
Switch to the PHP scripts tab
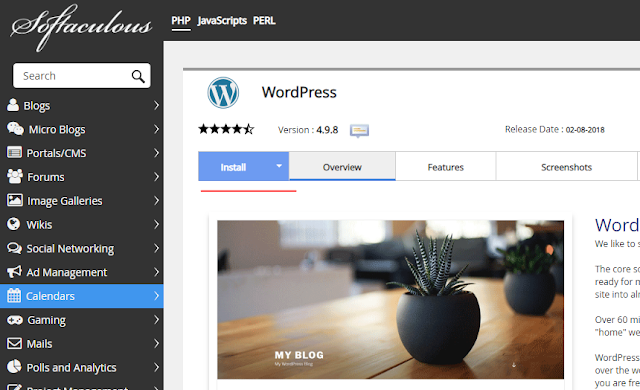point(181,20)
